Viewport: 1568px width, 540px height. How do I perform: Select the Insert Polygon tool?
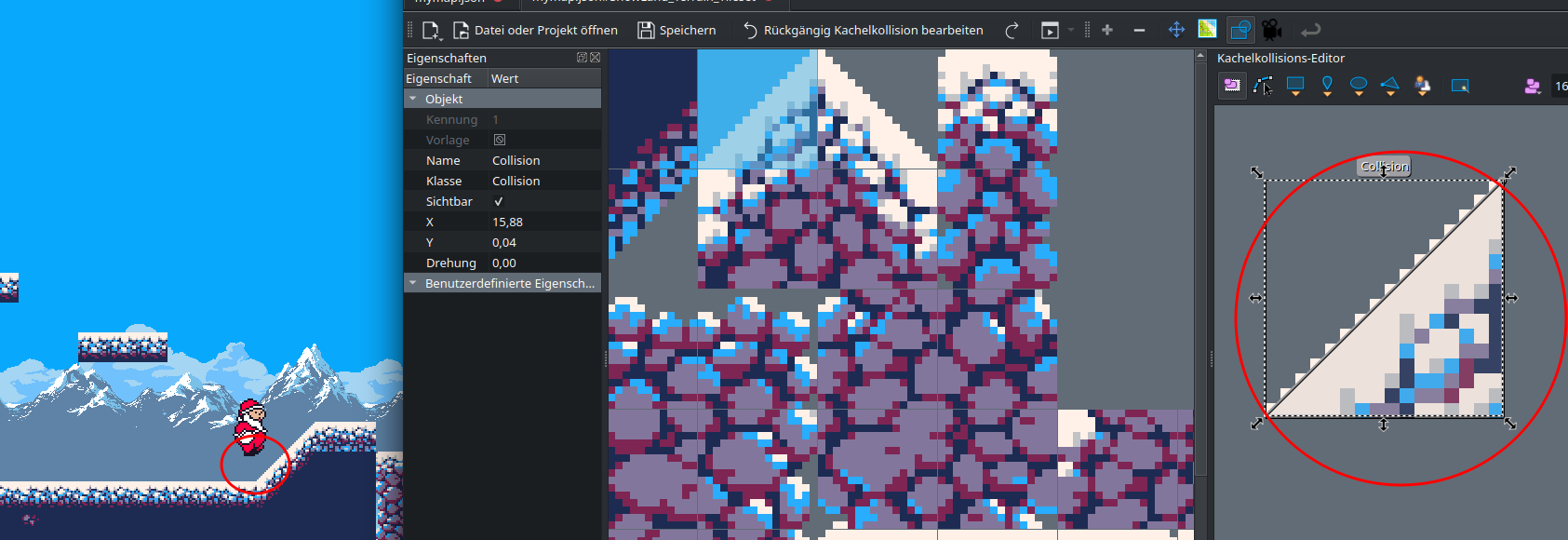[x=1390, y=86]
